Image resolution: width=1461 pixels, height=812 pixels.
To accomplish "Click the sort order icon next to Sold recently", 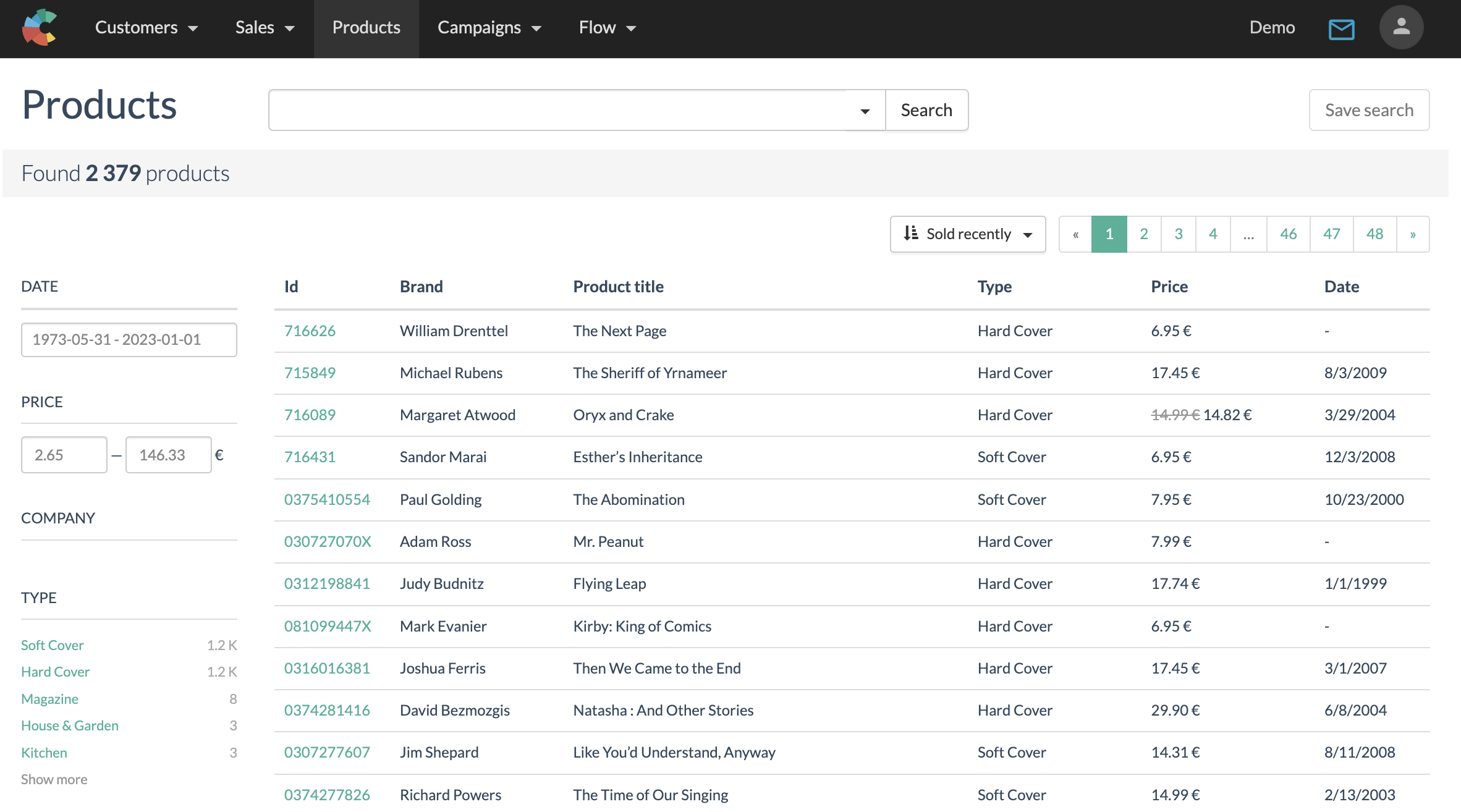I will point(910,233).
